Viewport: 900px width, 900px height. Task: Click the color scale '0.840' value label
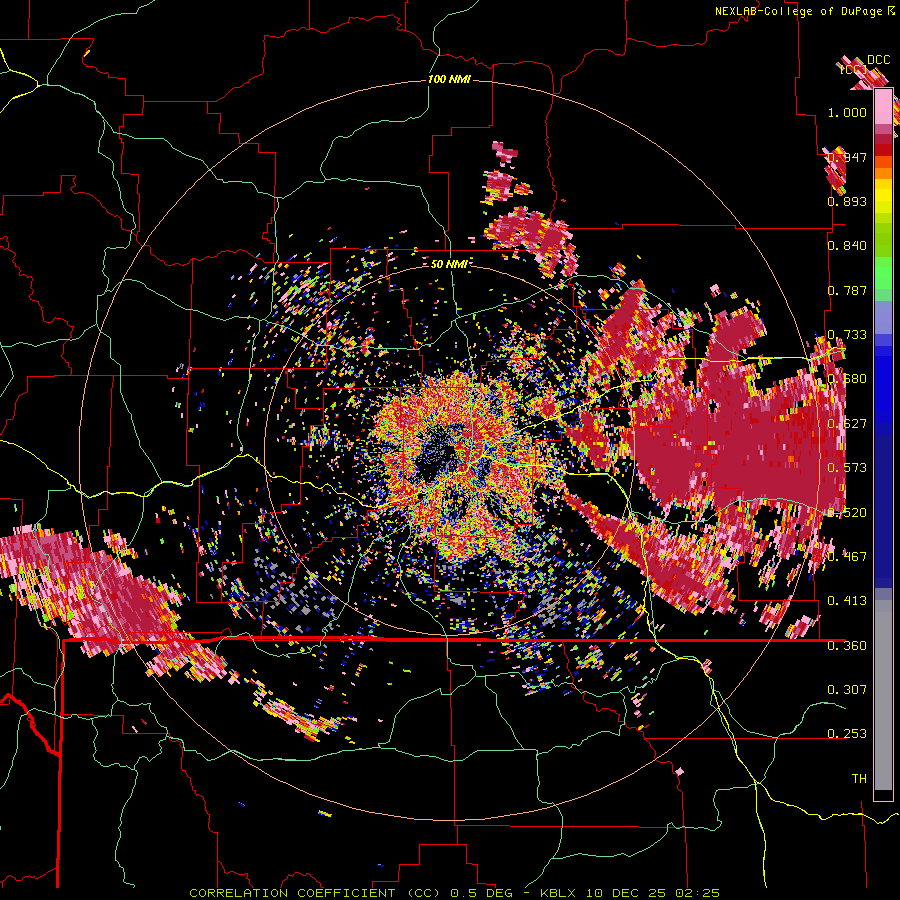tap(847, 246)
